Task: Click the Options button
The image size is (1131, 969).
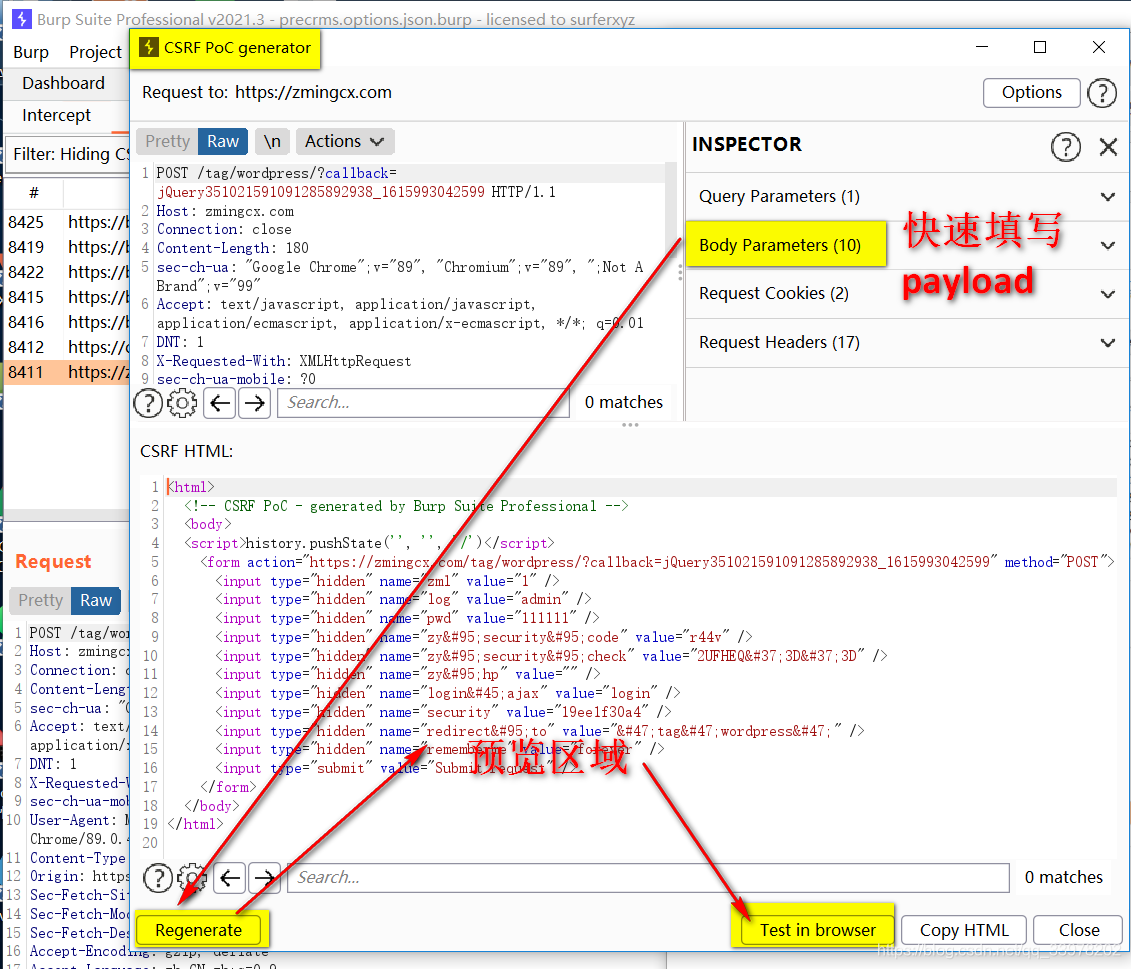Action: coord(1031,93)
